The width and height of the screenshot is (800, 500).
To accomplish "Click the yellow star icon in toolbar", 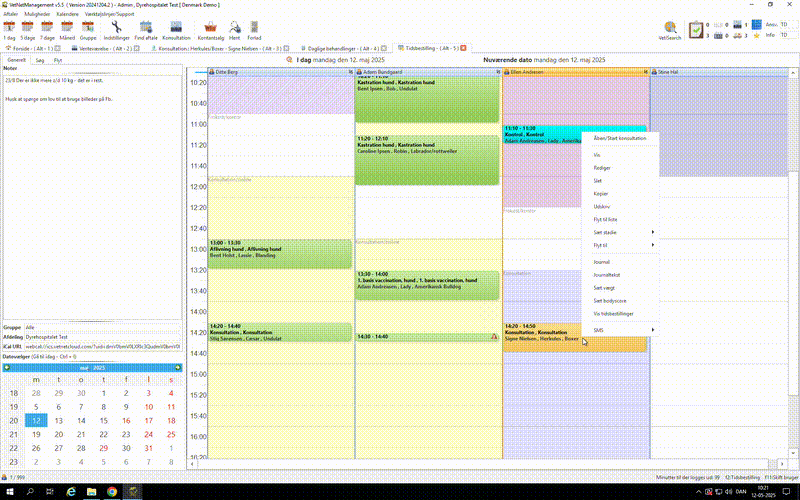I will (x=757, y=36).
